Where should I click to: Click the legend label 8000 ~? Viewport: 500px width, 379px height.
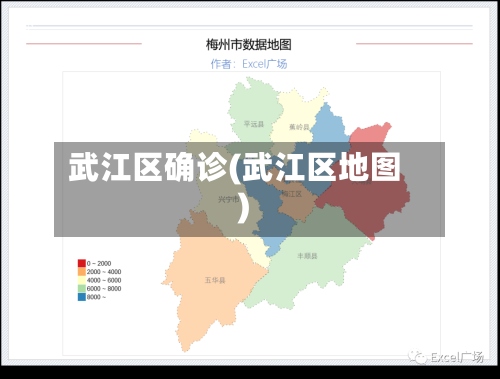point(96,297)
